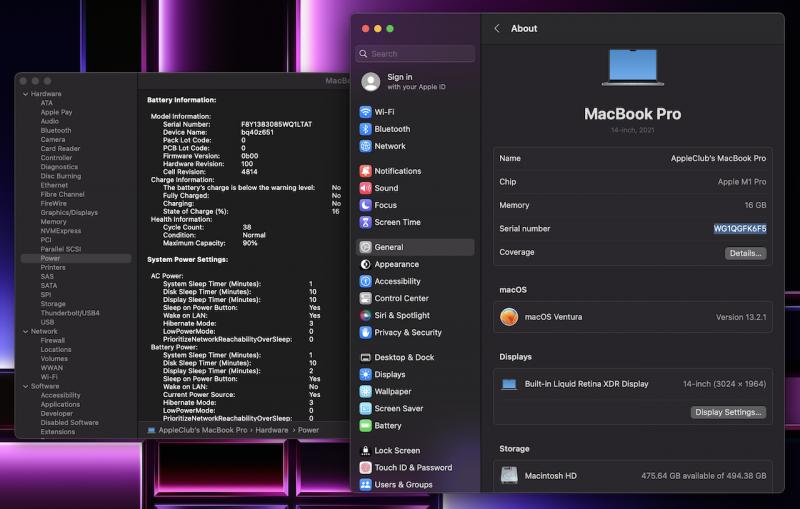800x509 pixels.
Task: Select the Sound speaker icon
Action: click(365, 188)
